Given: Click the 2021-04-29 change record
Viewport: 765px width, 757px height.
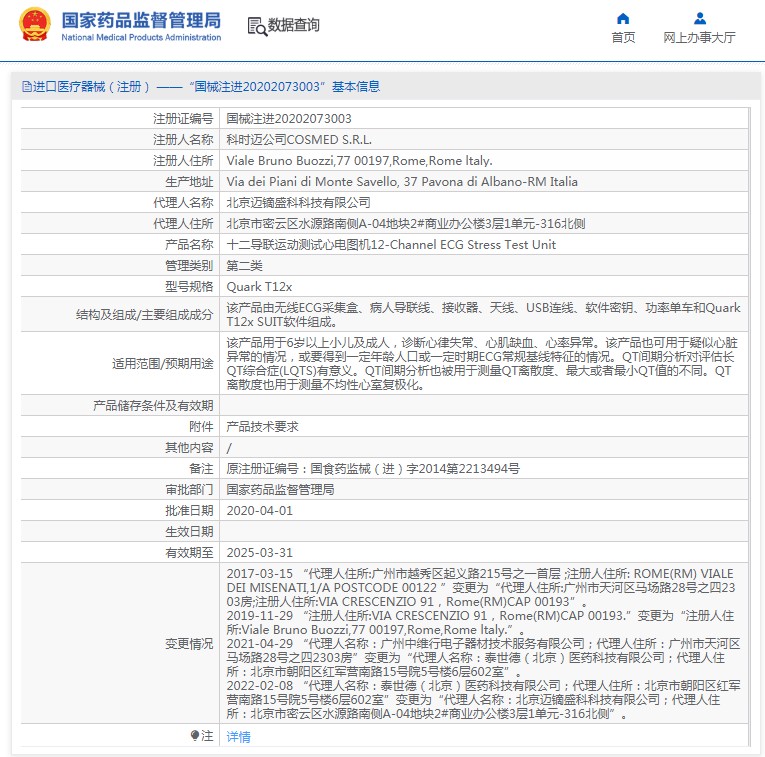Looking at the screenshot, I should (x=483, y=657).
